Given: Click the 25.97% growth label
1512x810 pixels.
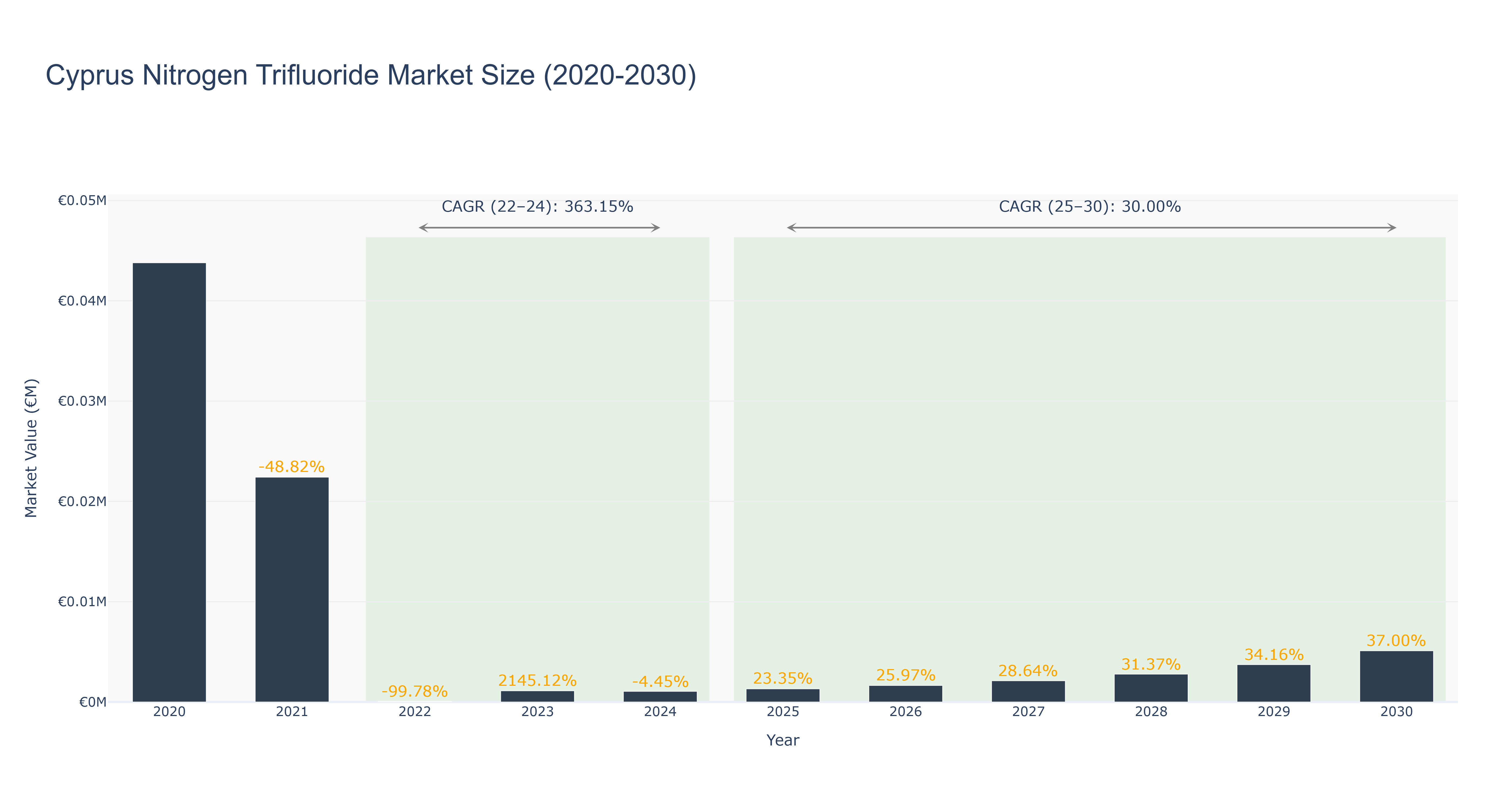Looking at the screenshot, I should click(x=905, y=675).
